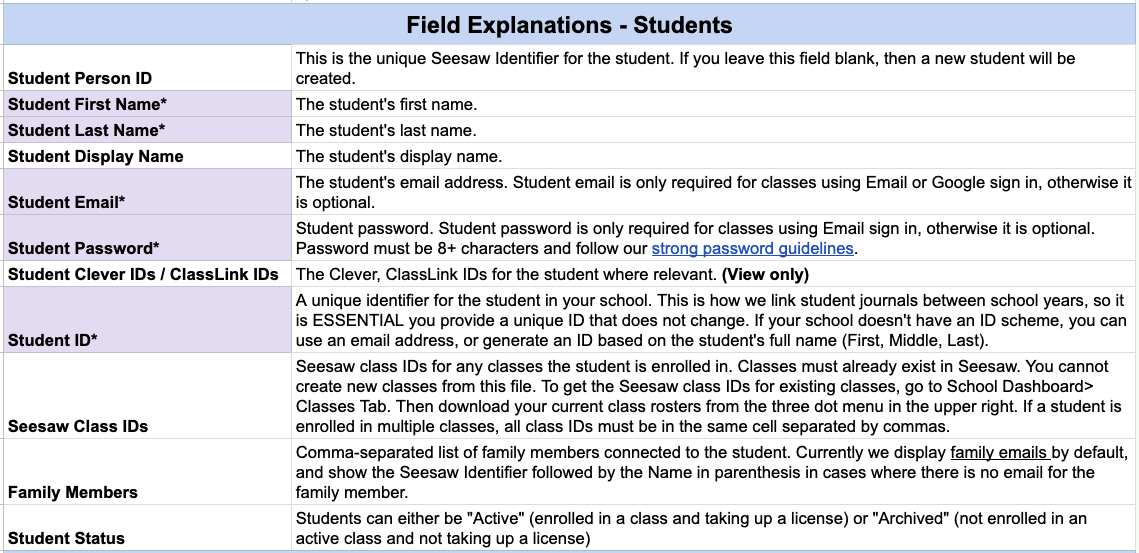Select Student Clever IDs / ClassLink IDs cell
1139x553 pixels.
pos(147,274)
